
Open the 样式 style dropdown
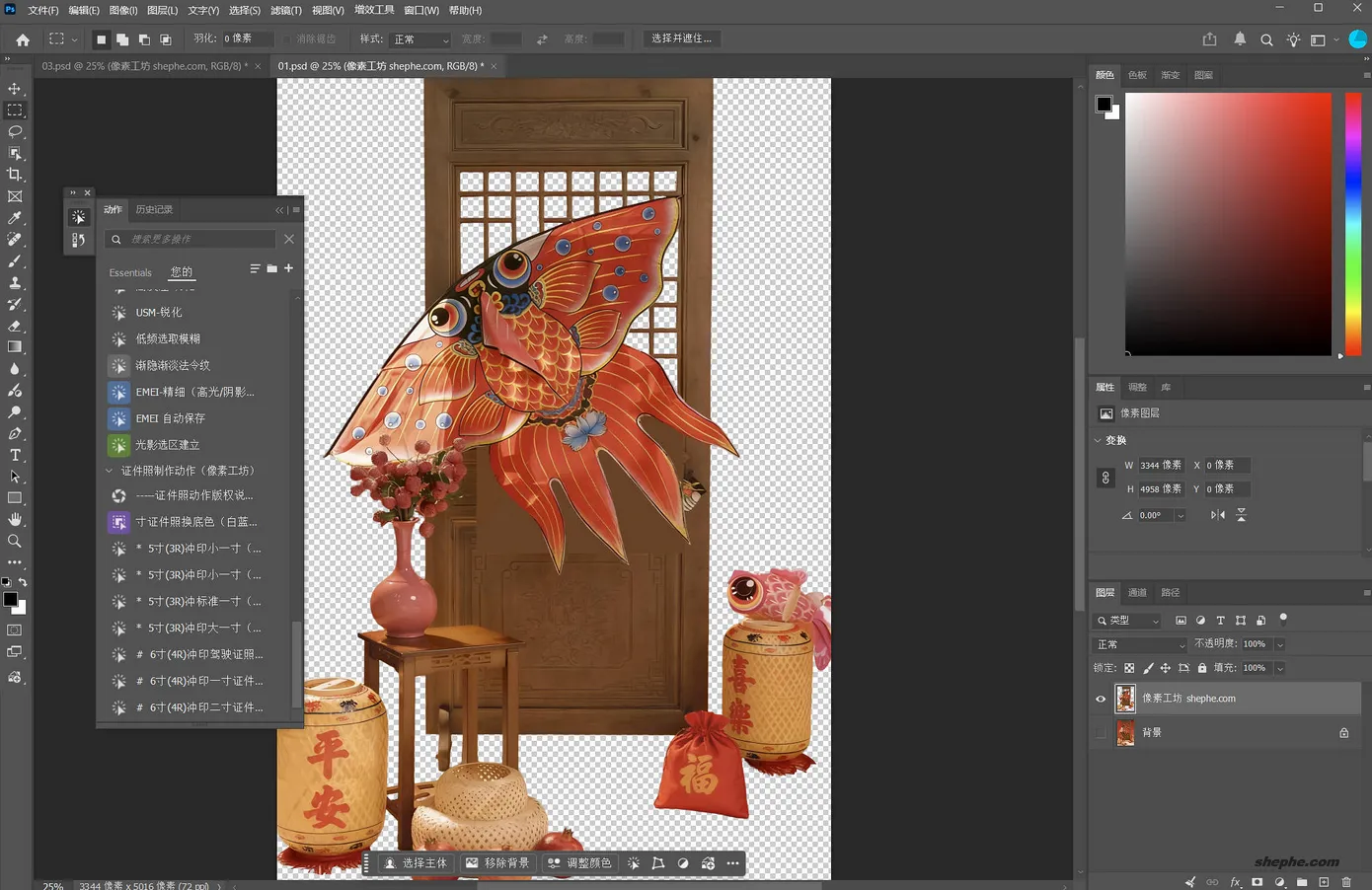(420, 39)
